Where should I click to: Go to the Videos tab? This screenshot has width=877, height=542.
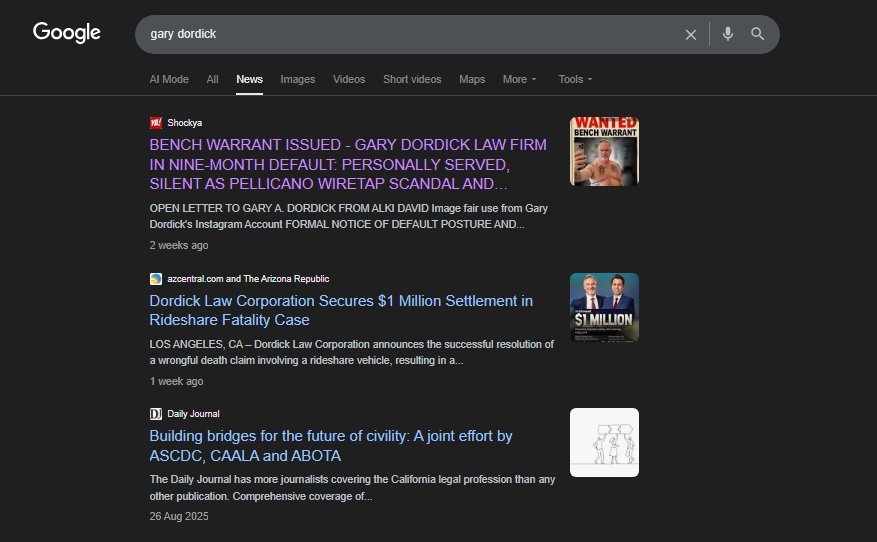349,79
